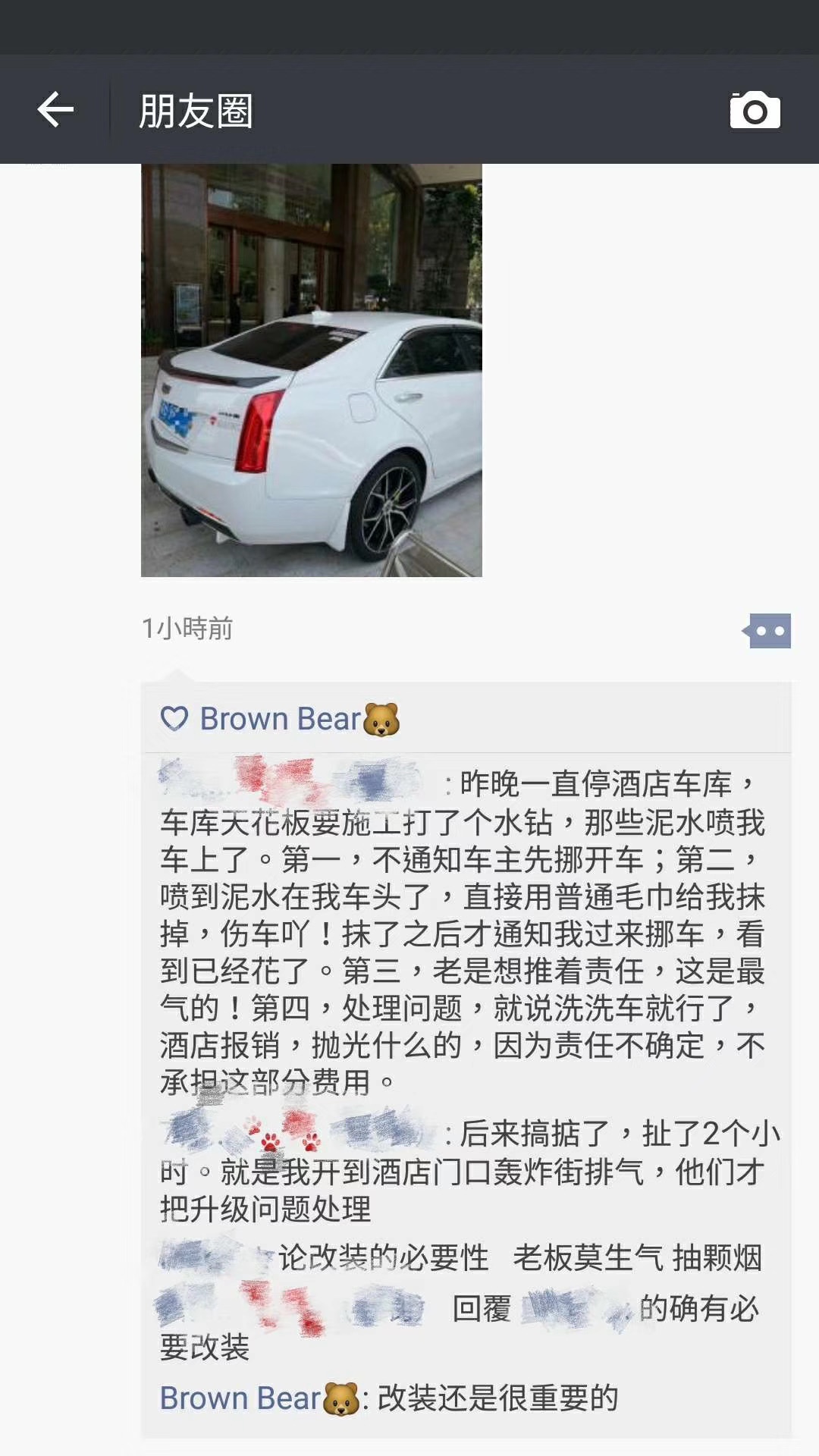
Task: Open blurred name after 回覆
Action: (578, 1309)
